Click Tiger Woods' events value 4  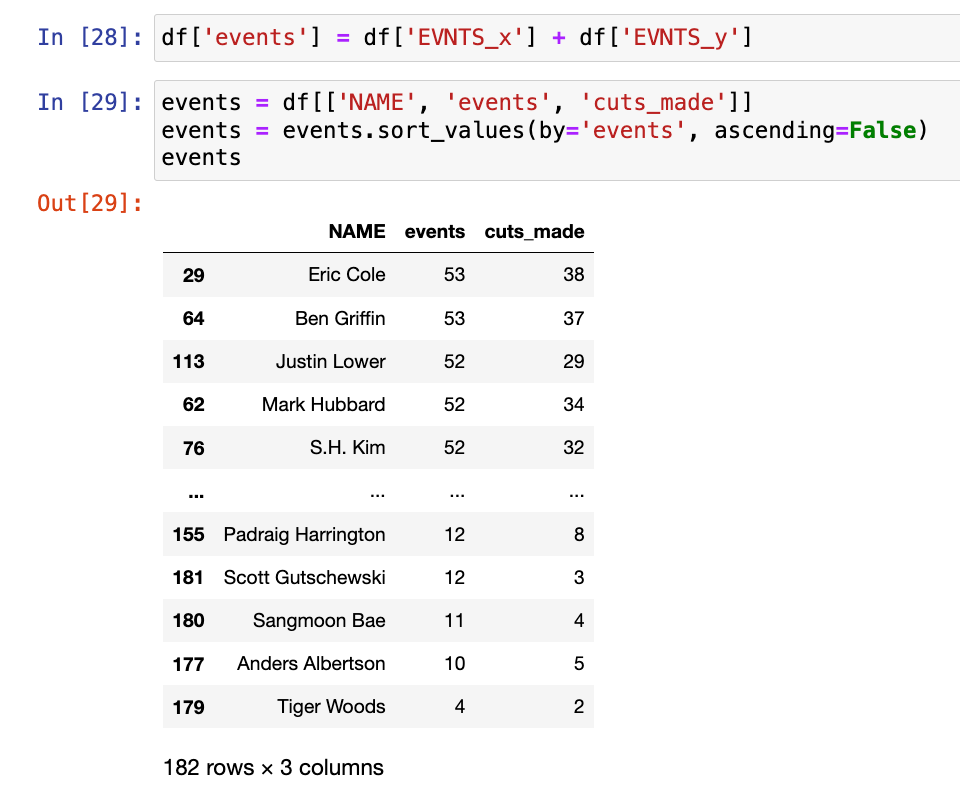[460, 706]
